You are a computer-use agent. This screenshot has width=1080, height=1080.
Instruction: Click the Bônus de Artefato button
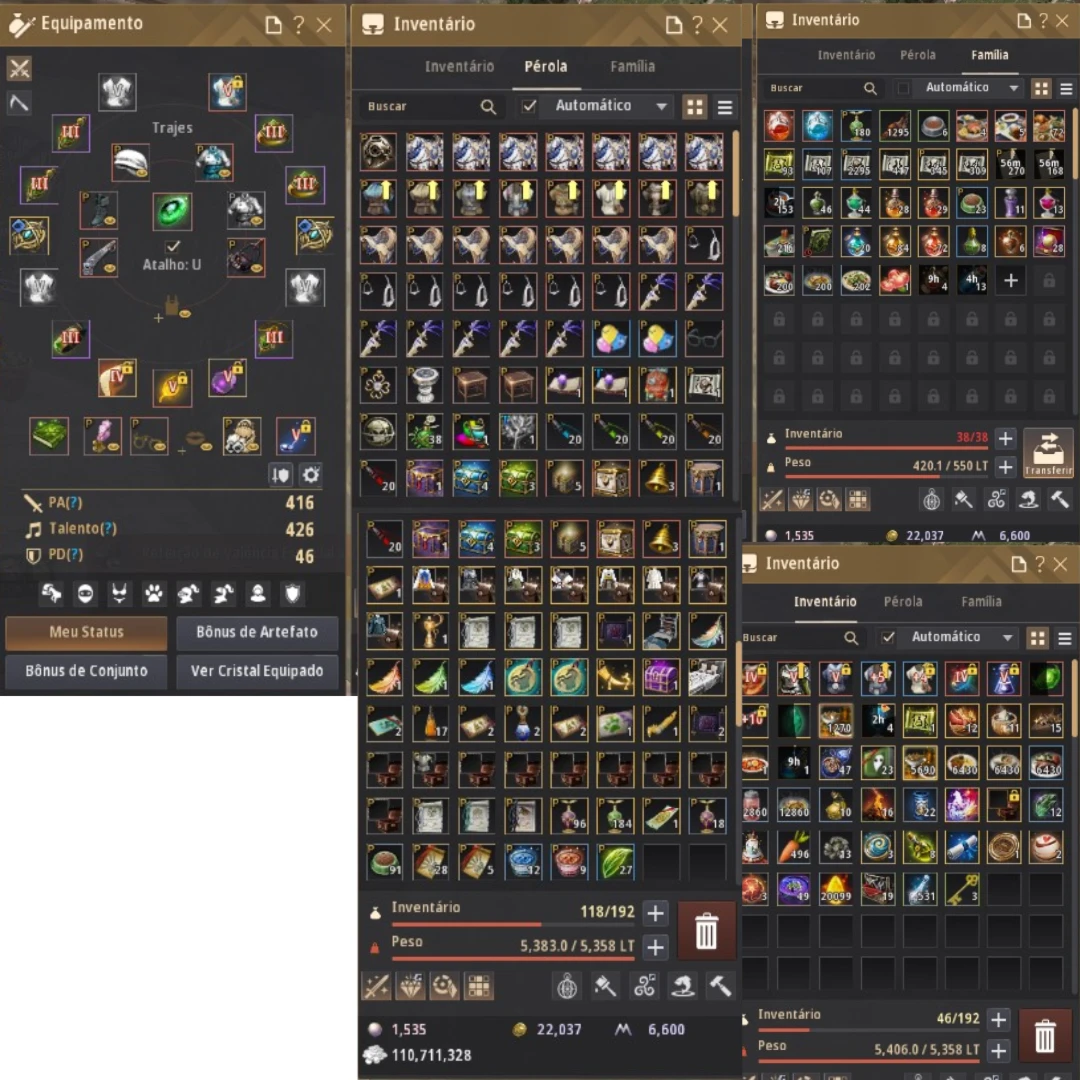(x=257, y=632)
